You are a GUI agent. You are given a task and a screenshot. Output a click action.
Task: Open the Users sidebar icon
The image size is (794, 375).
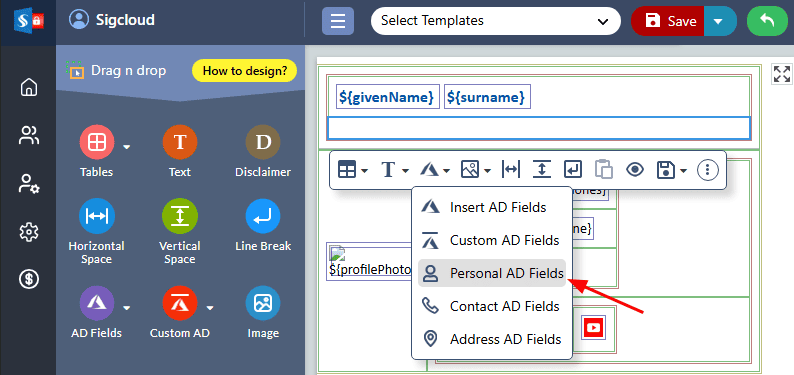click(28, 136)
